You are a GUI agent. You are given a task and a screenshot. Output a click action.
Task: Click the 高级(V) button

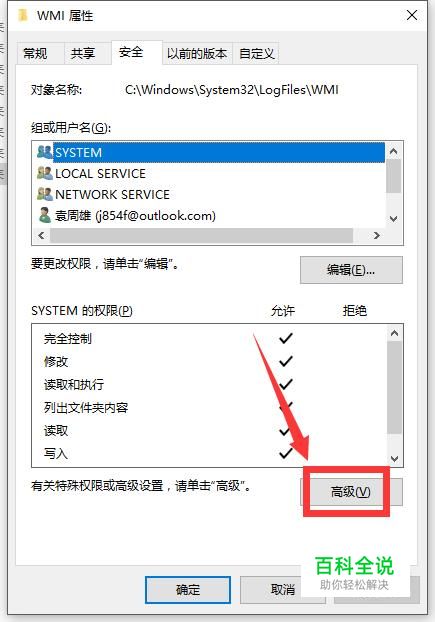pos(351,492)
